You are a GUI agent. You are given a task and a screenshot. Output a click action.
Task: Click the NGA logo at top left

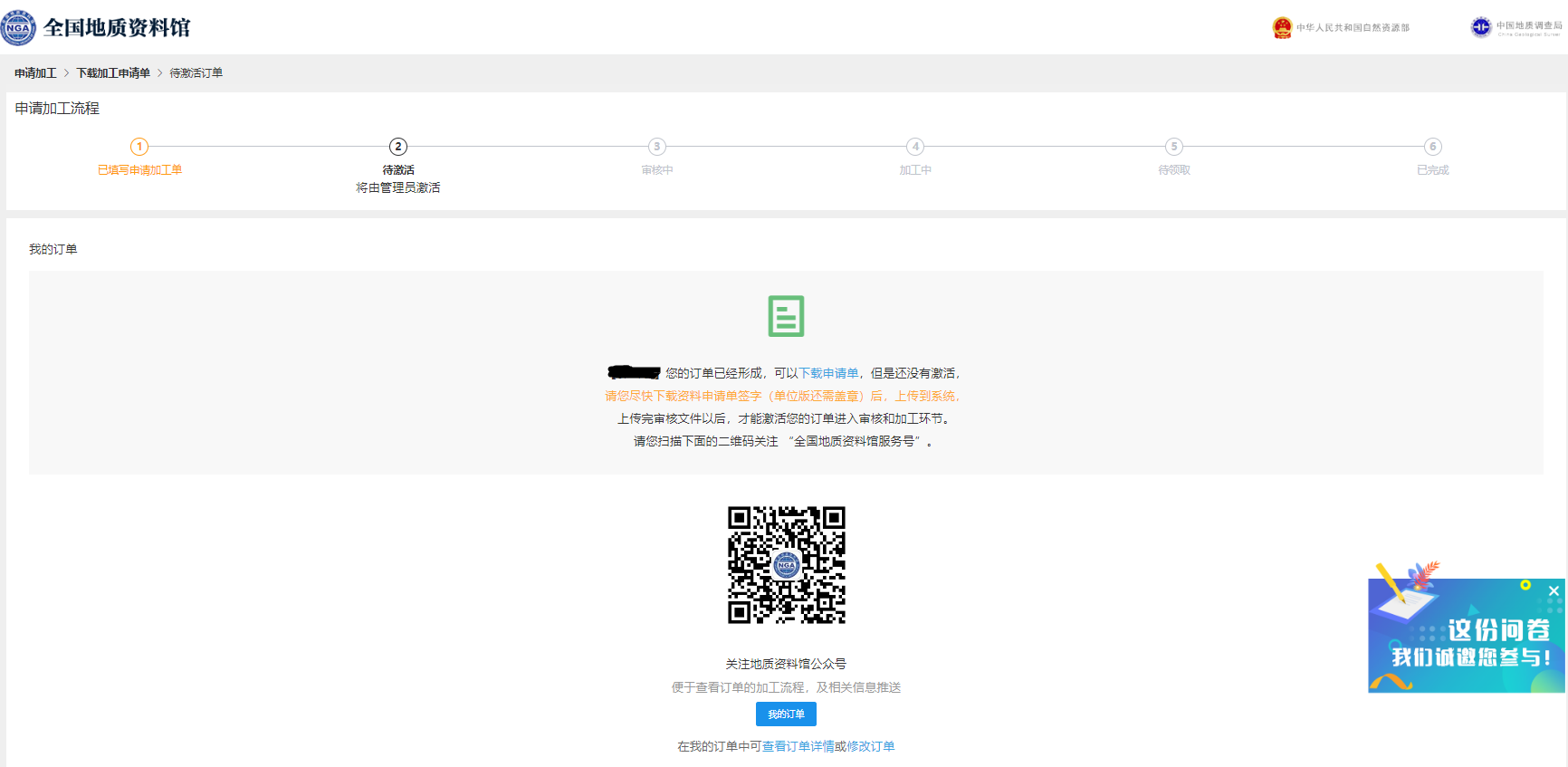(18, 27)
